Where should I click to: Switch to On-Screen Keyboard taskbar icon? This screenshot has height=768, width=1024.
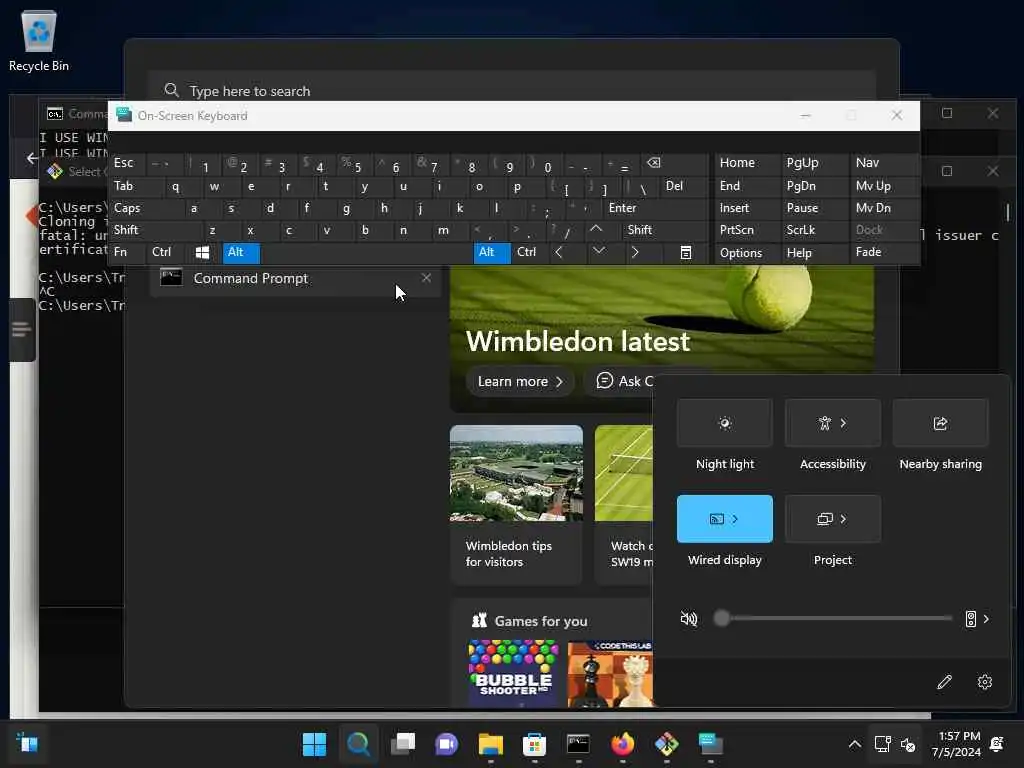[711, 744]
